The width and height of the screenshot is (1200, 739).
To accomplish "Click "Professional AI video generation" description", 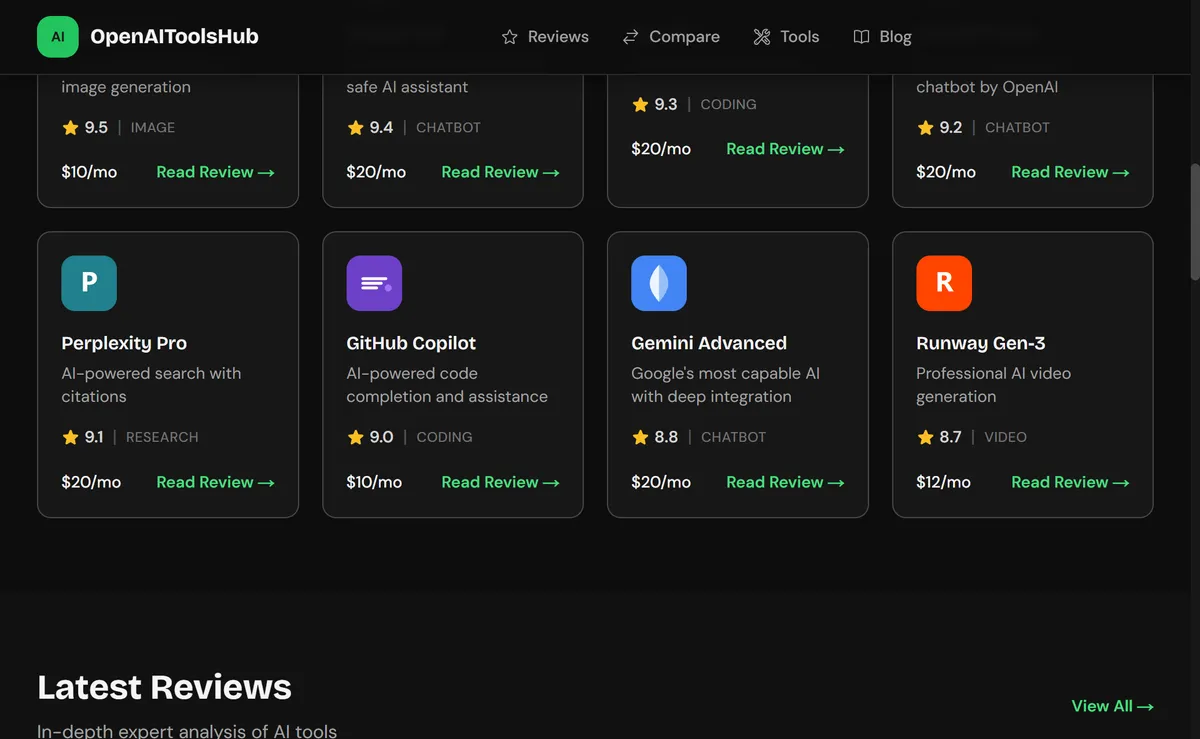I will [993, 385].
